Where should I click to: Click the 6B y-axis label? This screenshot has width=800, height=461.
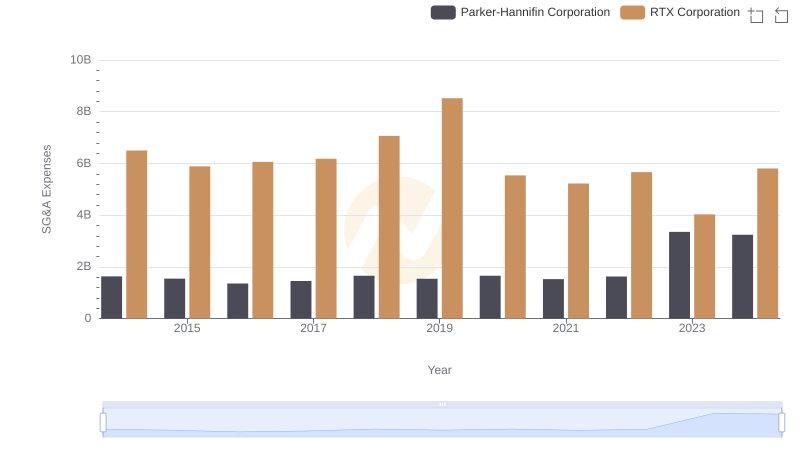[x=84, y=163]
